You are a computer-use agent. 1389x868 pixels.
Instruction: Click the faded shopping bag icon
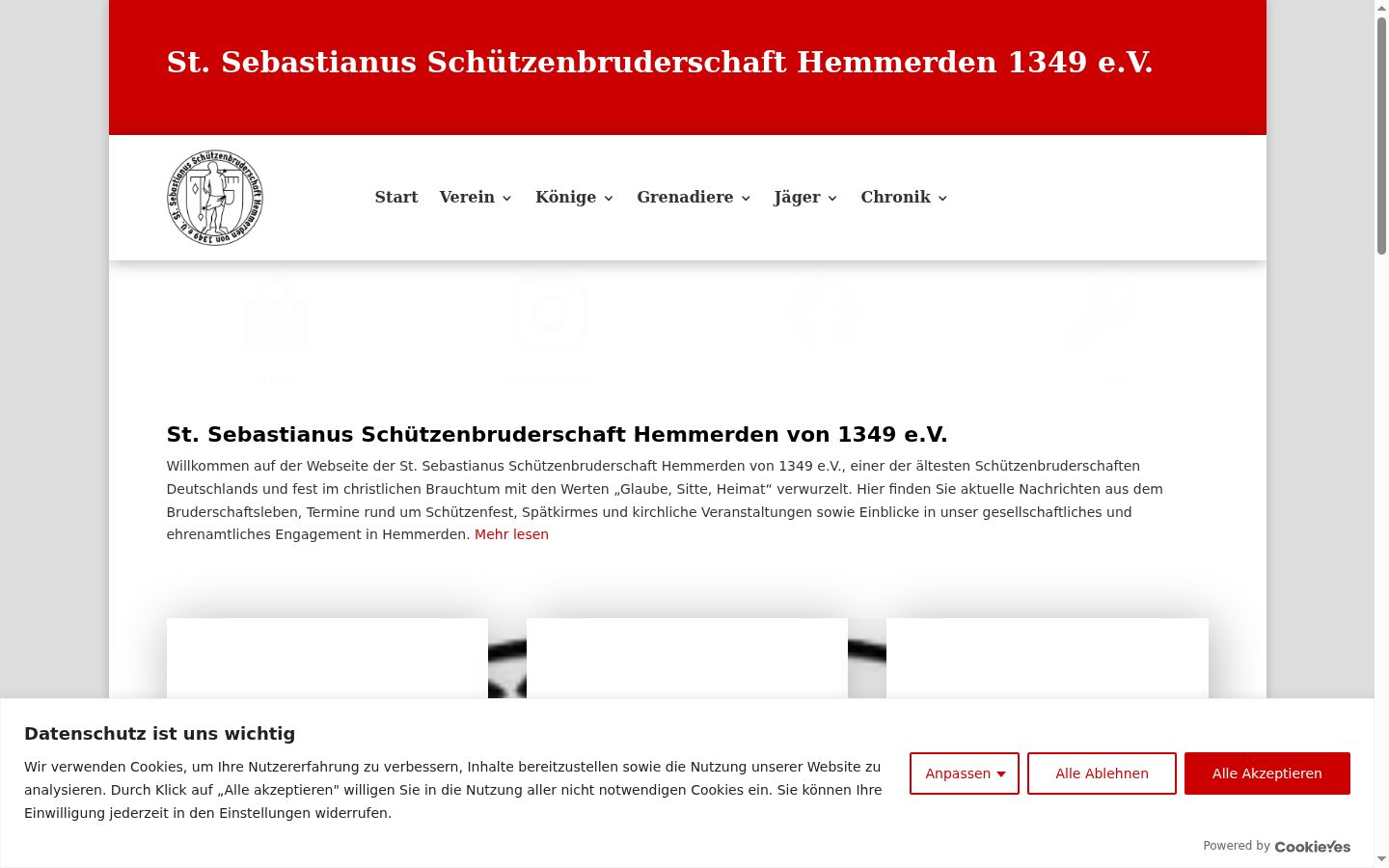[276, 313]
